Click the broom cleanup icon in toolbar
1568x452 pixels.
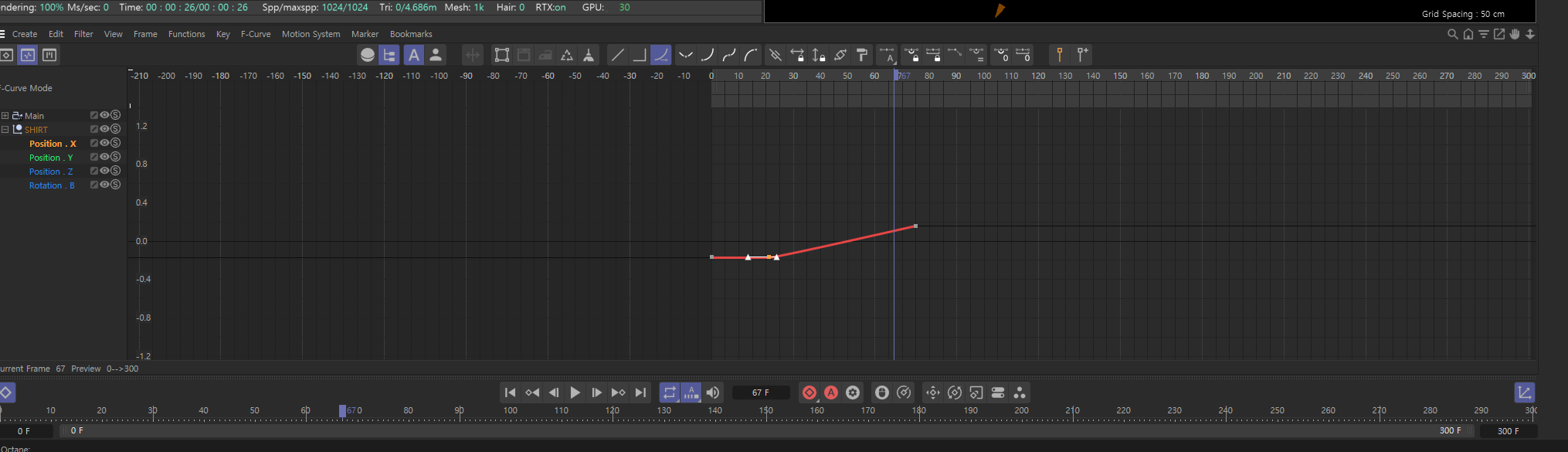pos(589,55)
